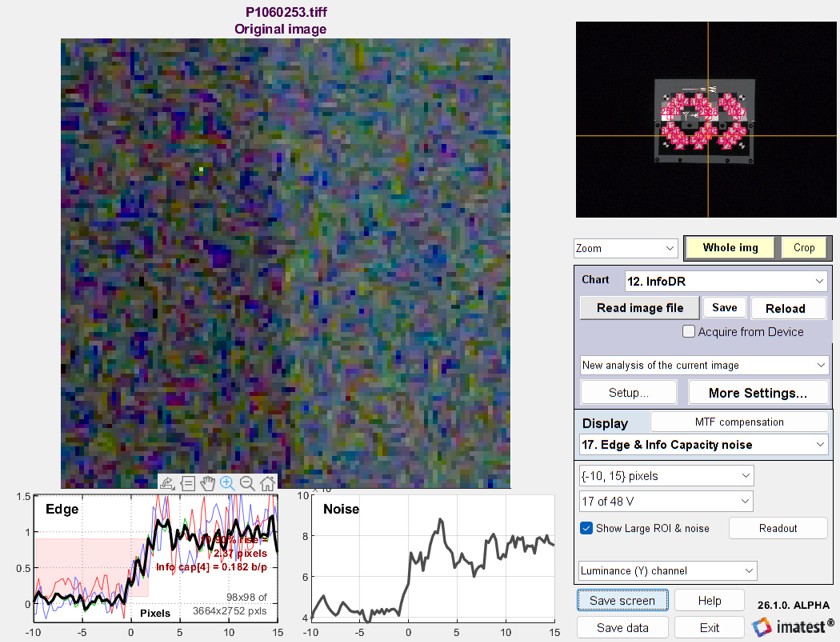The height and width of the screenshot is (642, 840).
Task: Click the Read image file button
Action: [x=639, y=308]
